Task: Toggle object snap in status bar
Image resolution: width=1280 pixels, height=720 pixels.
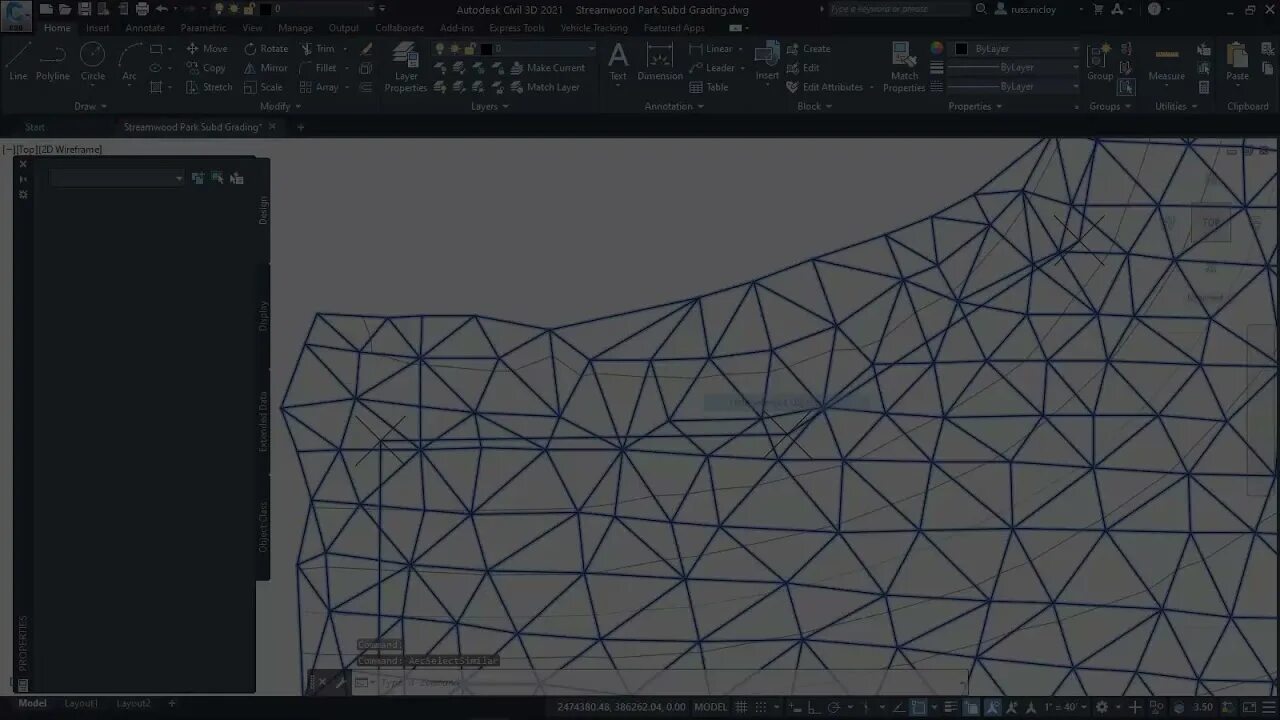Action: (919, 707)
